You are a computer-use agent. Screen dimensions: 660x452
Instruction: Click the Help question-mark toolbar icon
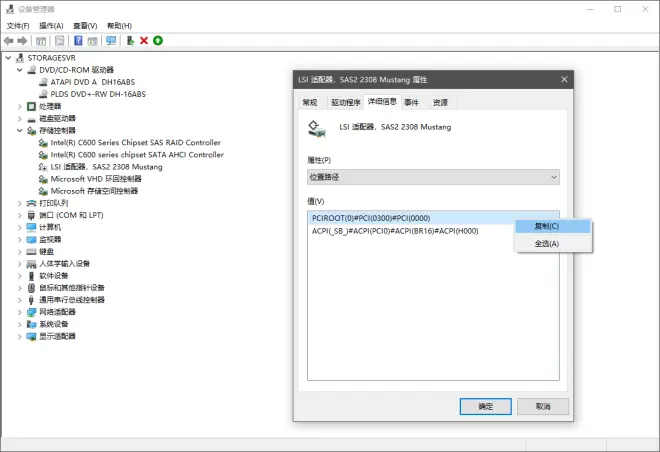pos(78,41)
